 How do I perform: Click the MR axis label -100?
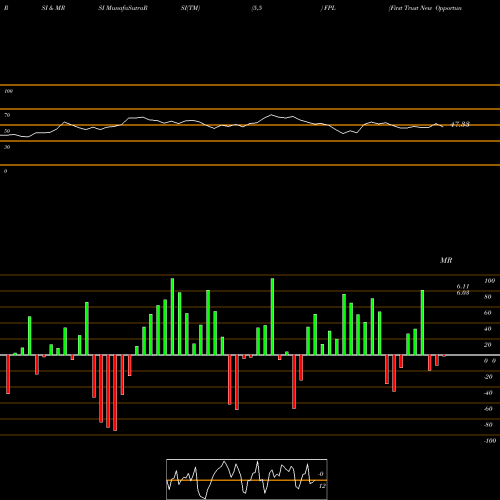tap(490, 441)
